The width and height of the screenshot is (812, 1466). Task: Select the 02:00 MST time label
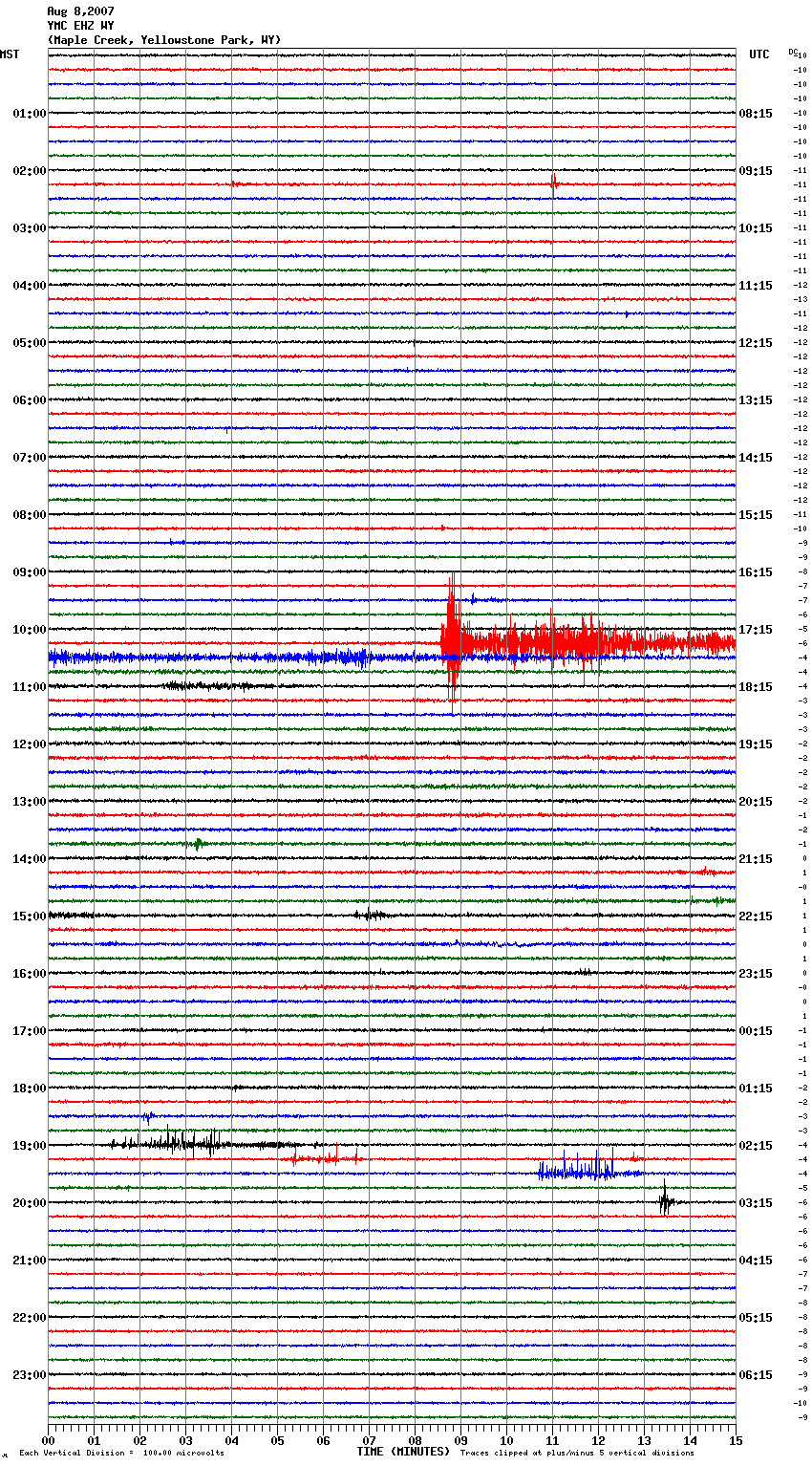29,171
